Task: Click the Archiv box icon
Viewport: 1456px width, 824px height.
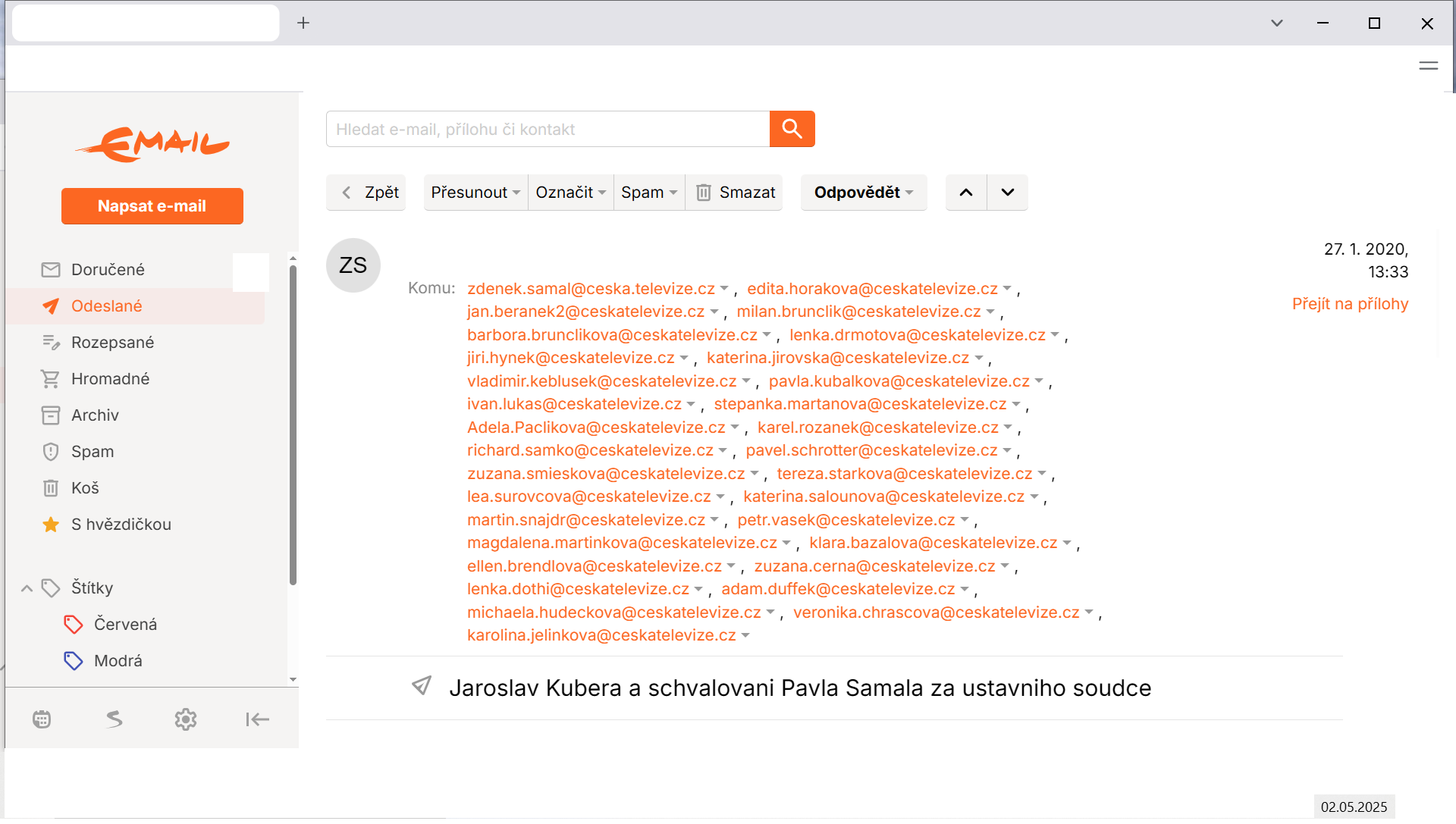Action: point(51,415)
